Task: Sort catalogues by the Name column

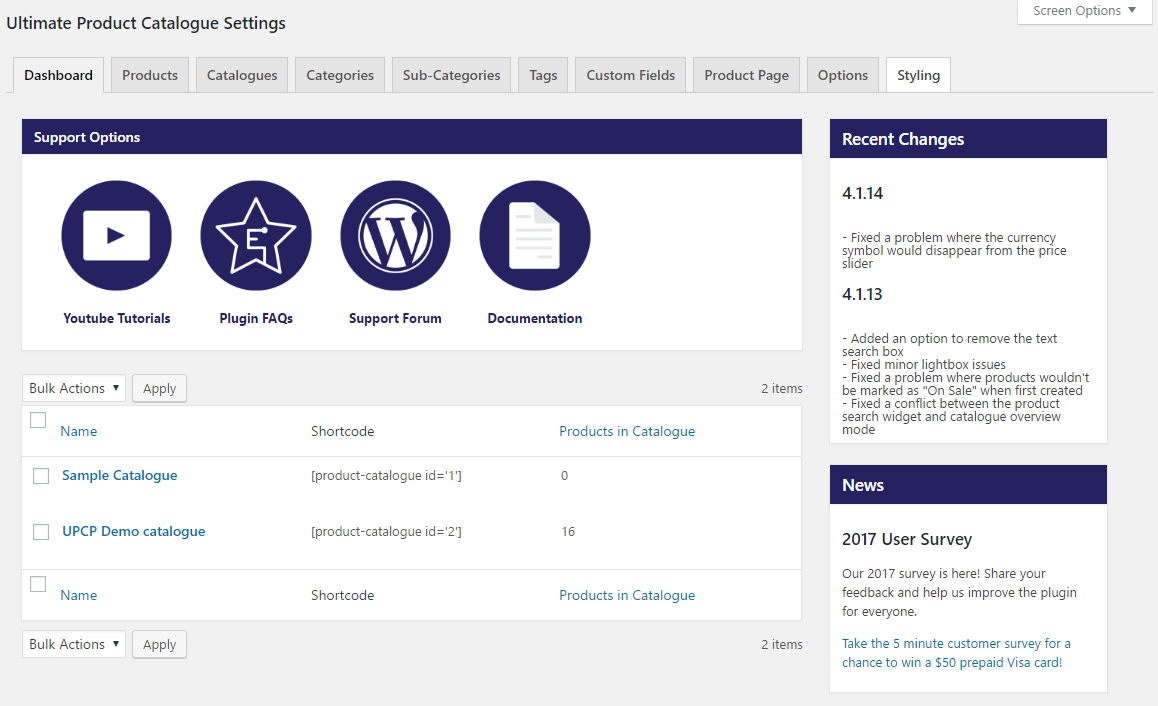Action: coord(78,430)
